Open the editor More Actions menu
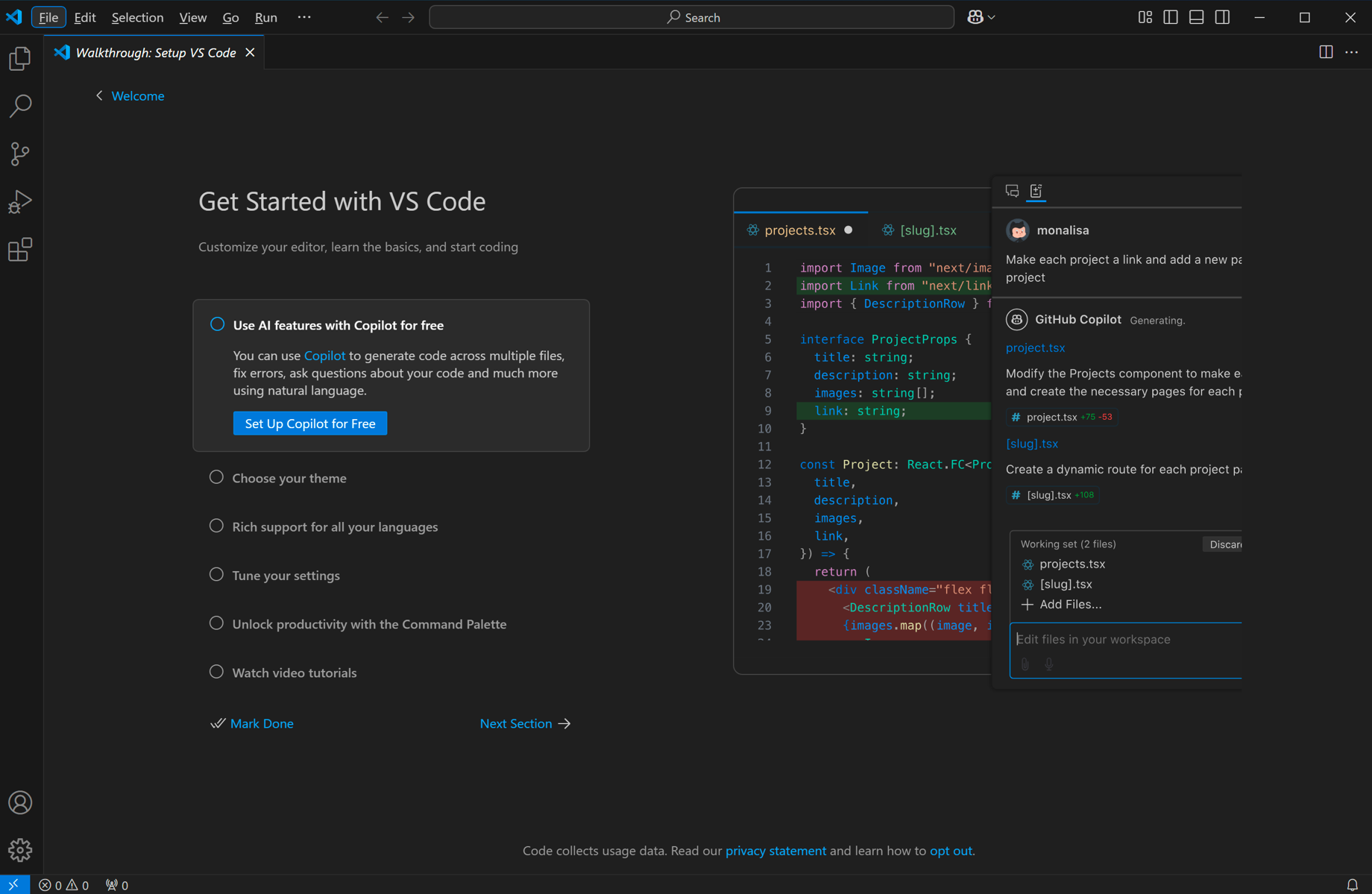Screen dimensions: 1372x894 pyautogui.click(x=1352, y=51)
